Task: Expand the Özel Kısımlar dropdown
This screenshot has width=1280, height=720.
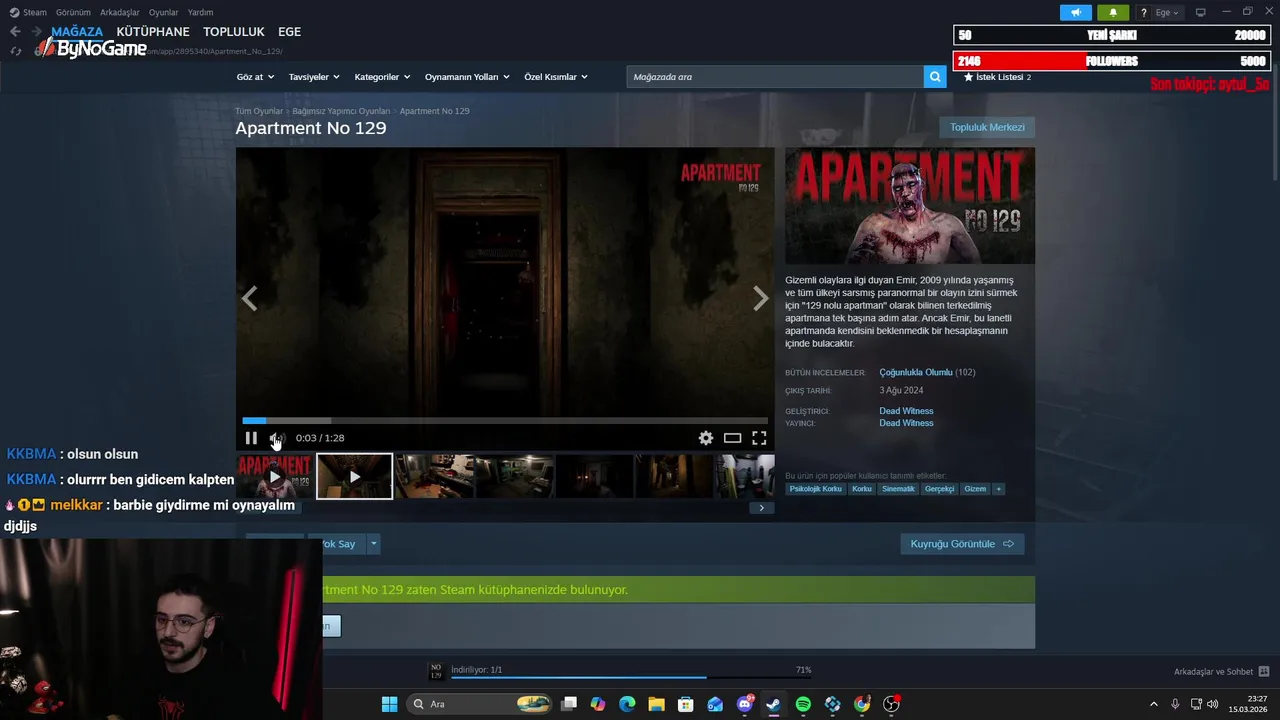Action: coord(556,77)
